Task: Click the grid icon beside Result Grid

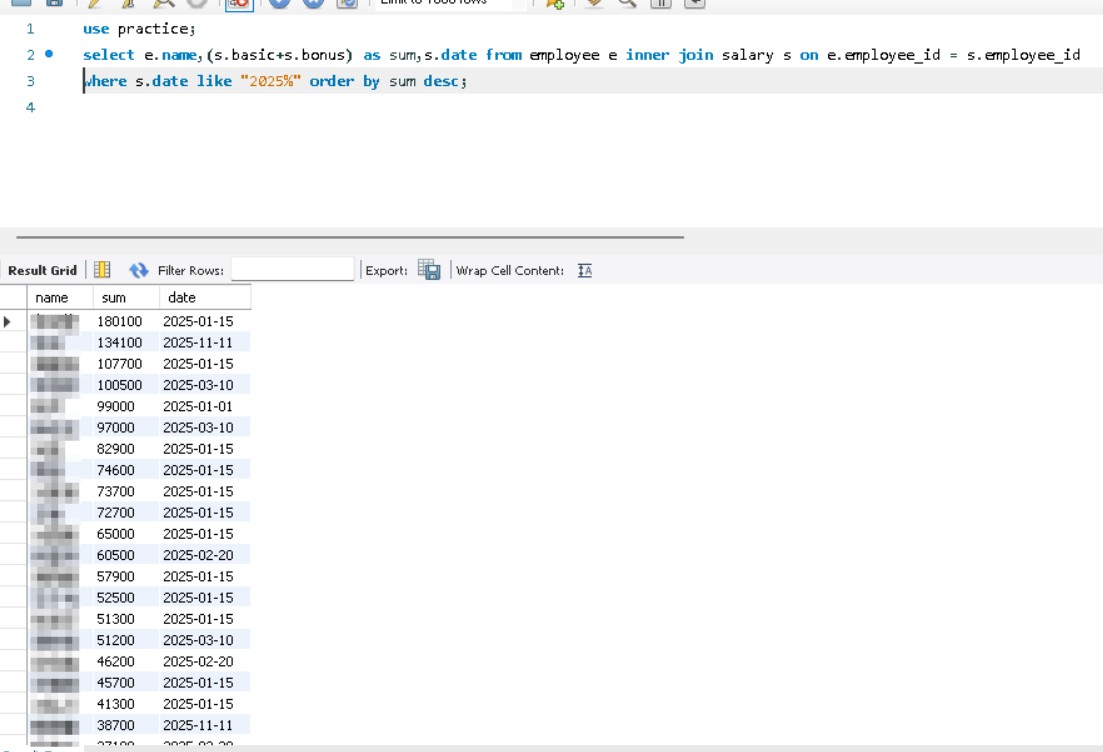Action: coord(102,270)
